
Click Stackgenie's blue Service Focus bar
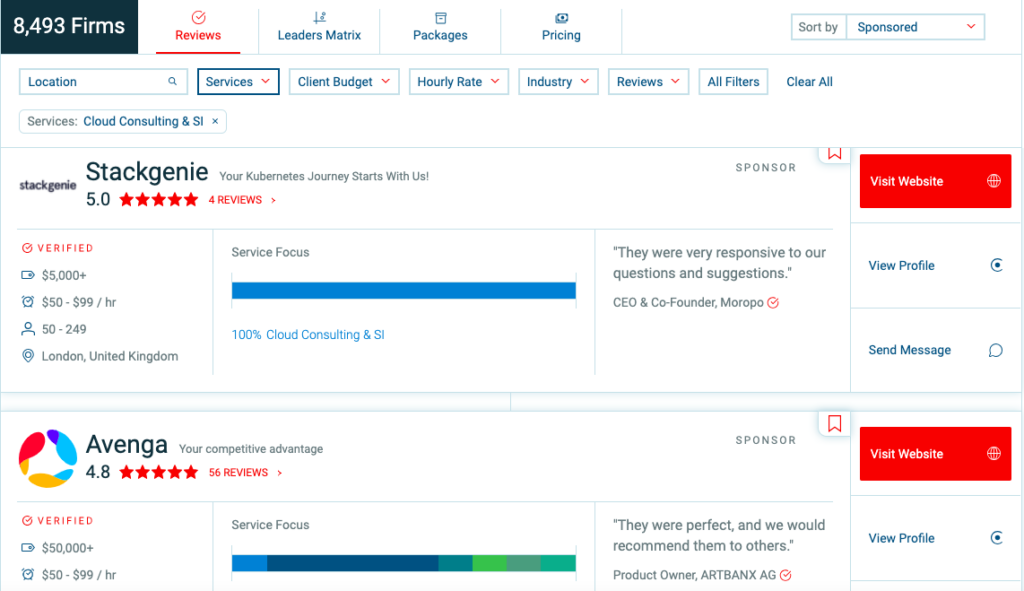point(404,291)
